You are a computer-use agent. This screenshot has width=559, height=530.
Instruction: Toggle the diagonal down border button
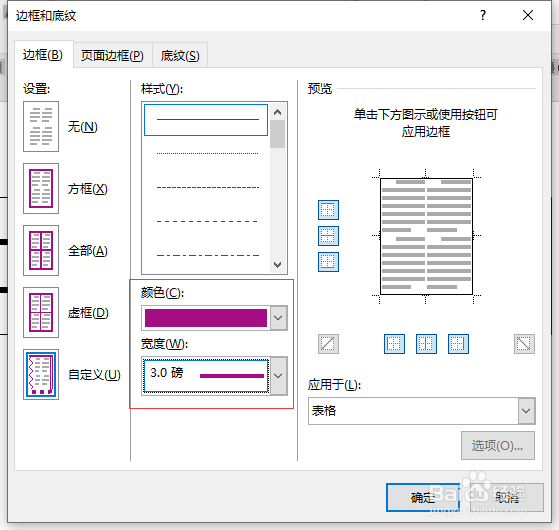[x=524, y=344]
